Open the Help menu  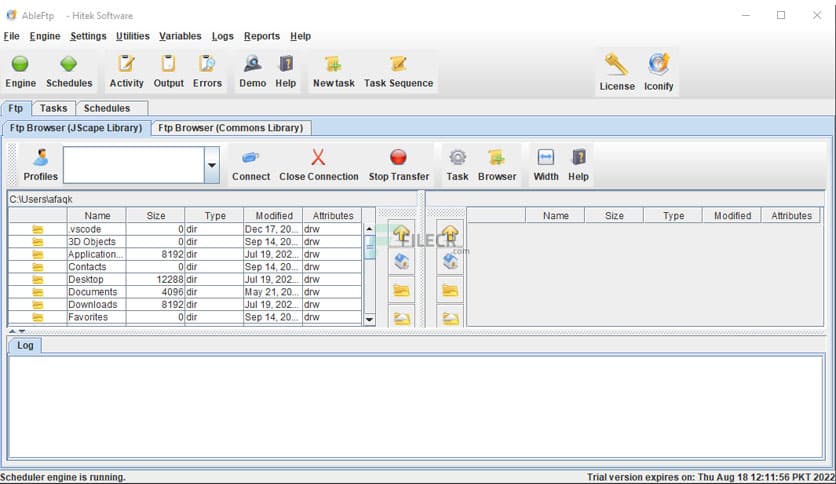(300, 36)
